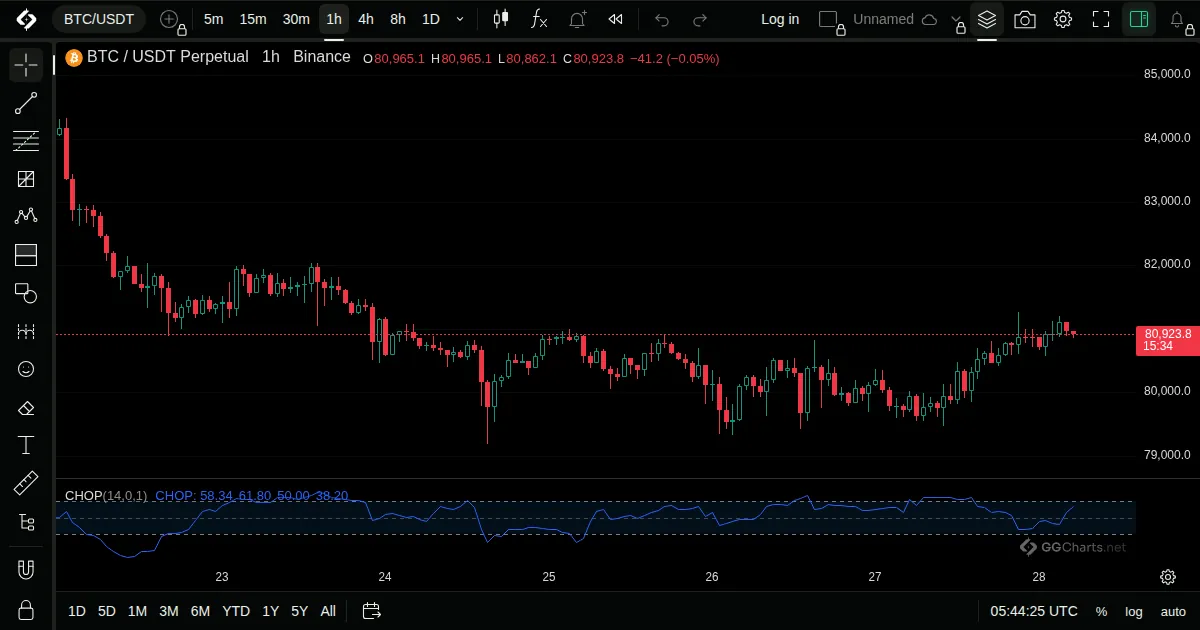The height and width of the screenshot is (630, 1200).
Task: Set range to 1D
Action: click(76, 611)
